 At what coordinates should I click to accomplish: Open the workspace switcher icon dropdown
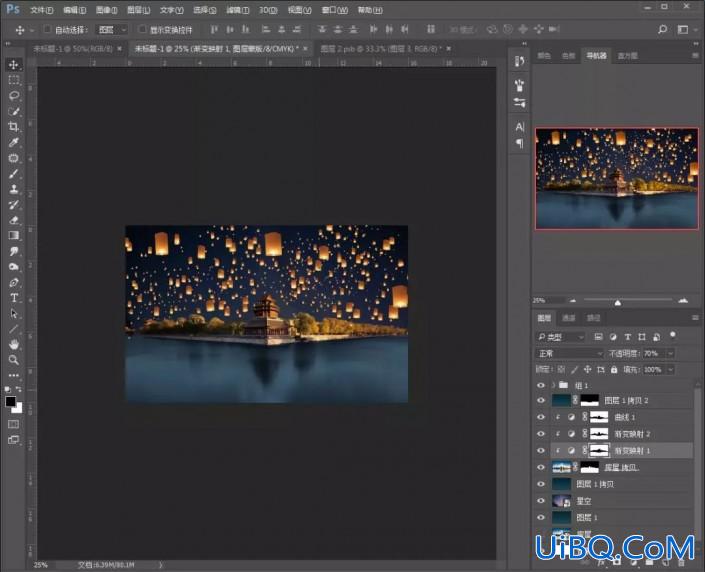click(x=686, y=30)
